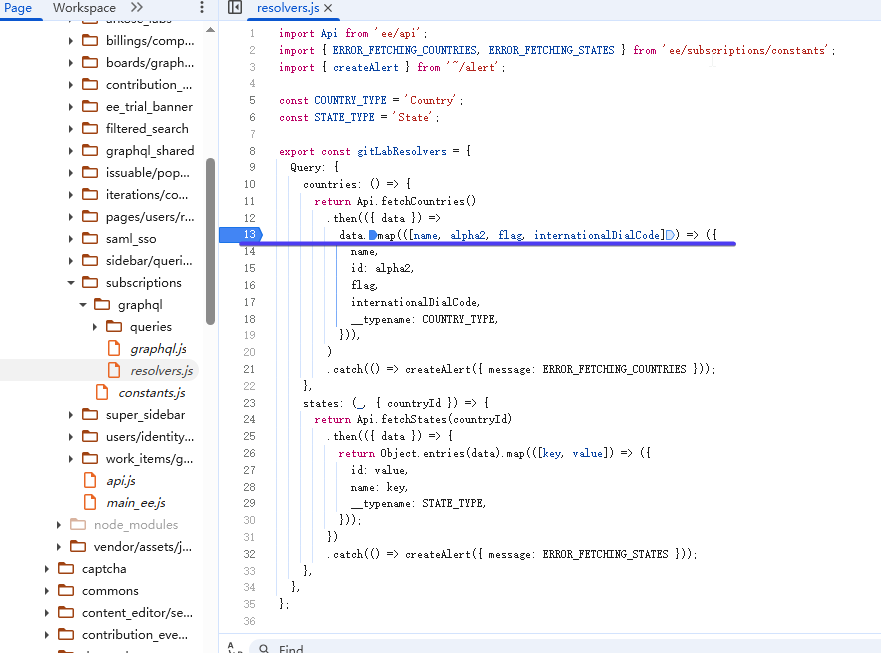
Task: Open main_ee.js file in the tree
Action: click(x=135, y=503)
